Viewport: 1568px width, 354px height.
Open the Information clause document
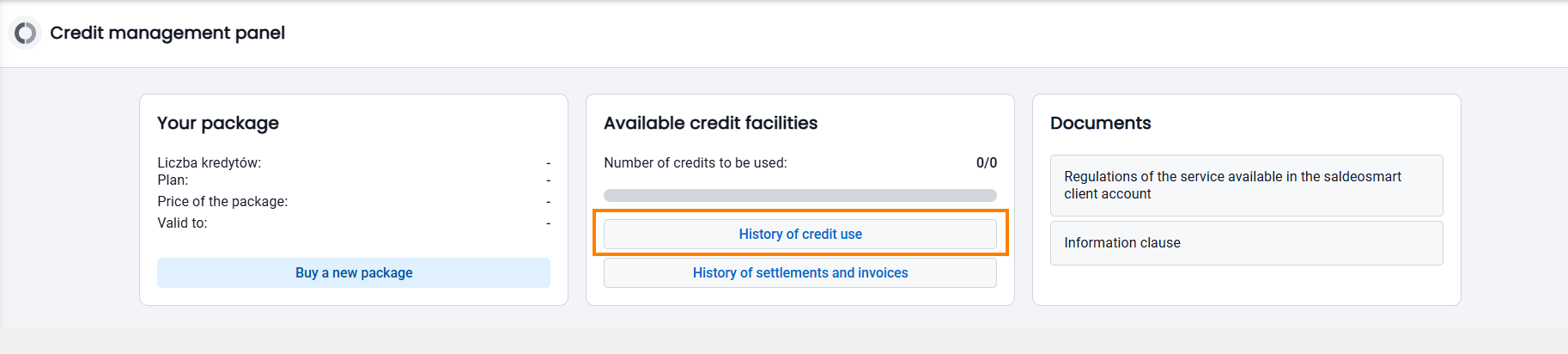1246,243
